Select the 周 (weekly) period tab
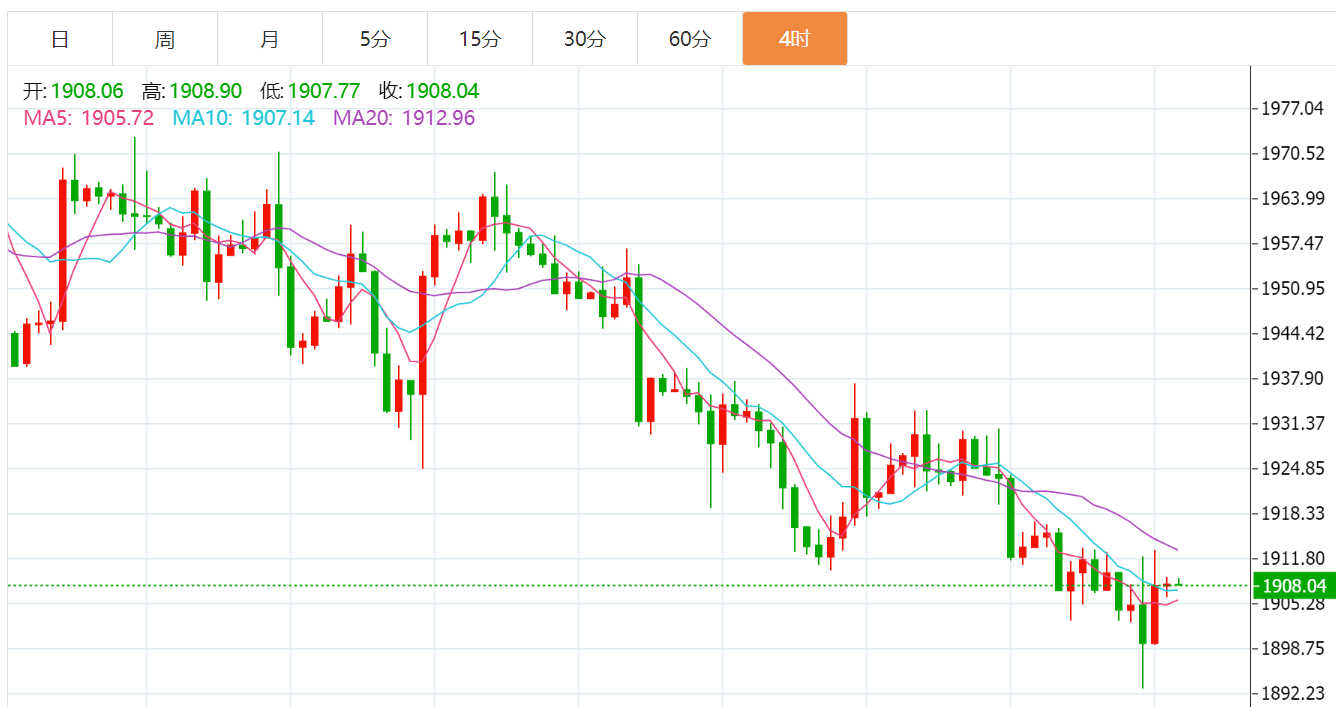The height and width of the screenshot is (707, 1336). pos(165,39)
